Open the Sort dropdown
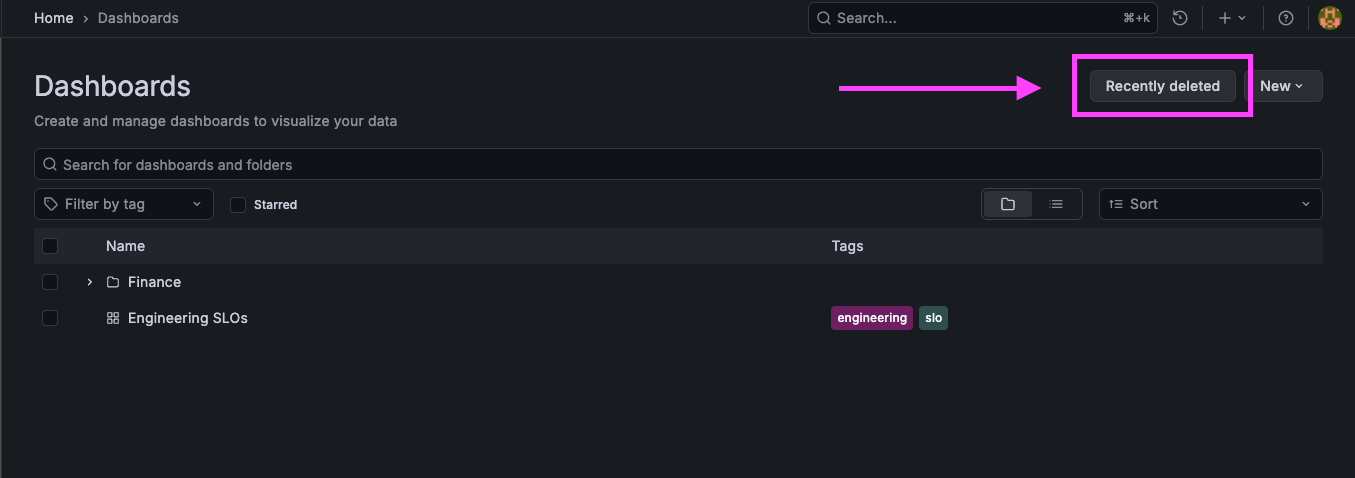 pyautogui.click(x=1210, y=204)
